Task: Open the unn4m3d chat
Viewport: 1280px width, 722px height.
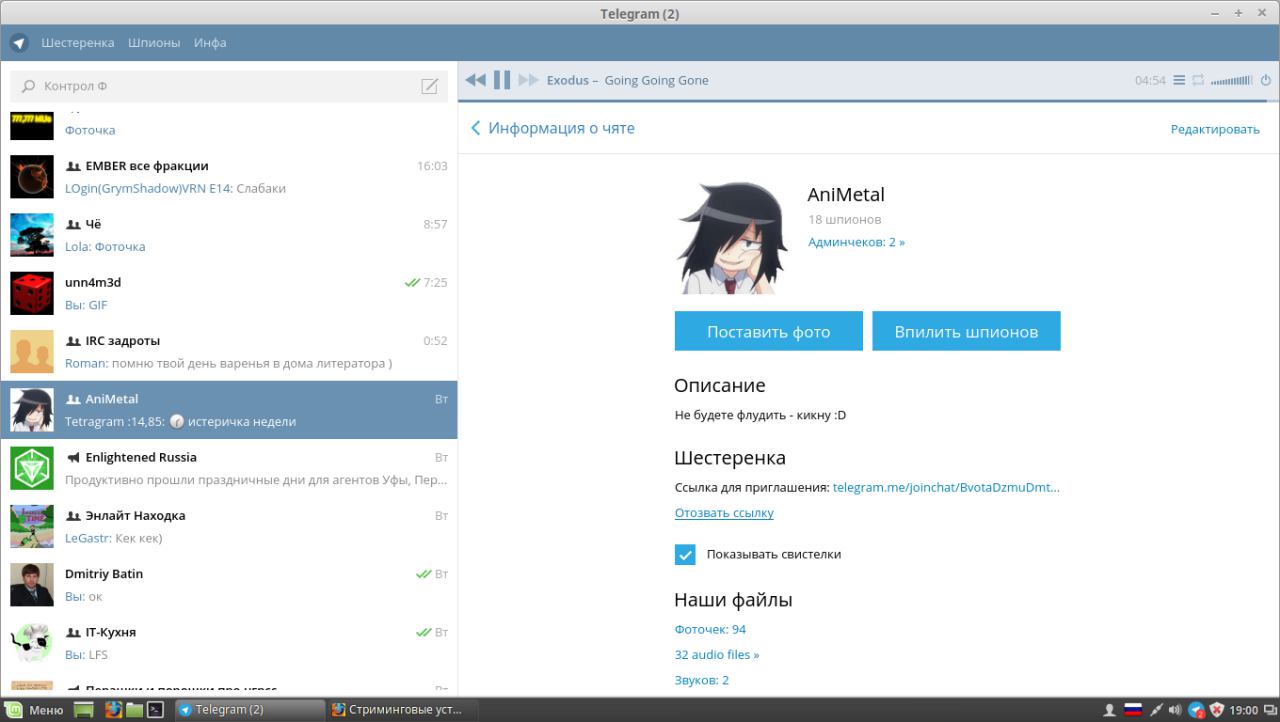Action: pos(229,293)
